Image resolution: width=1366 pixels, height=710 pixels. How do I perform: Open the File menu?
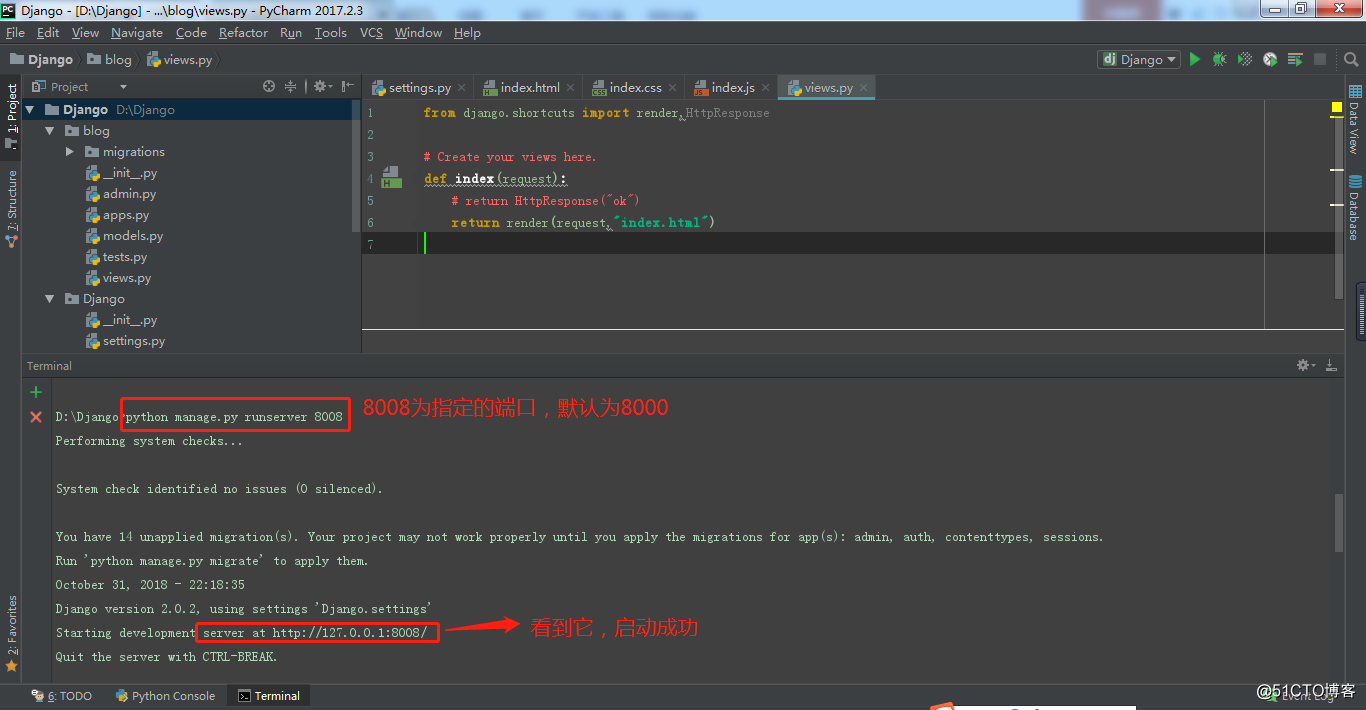[x=15, y=33]
